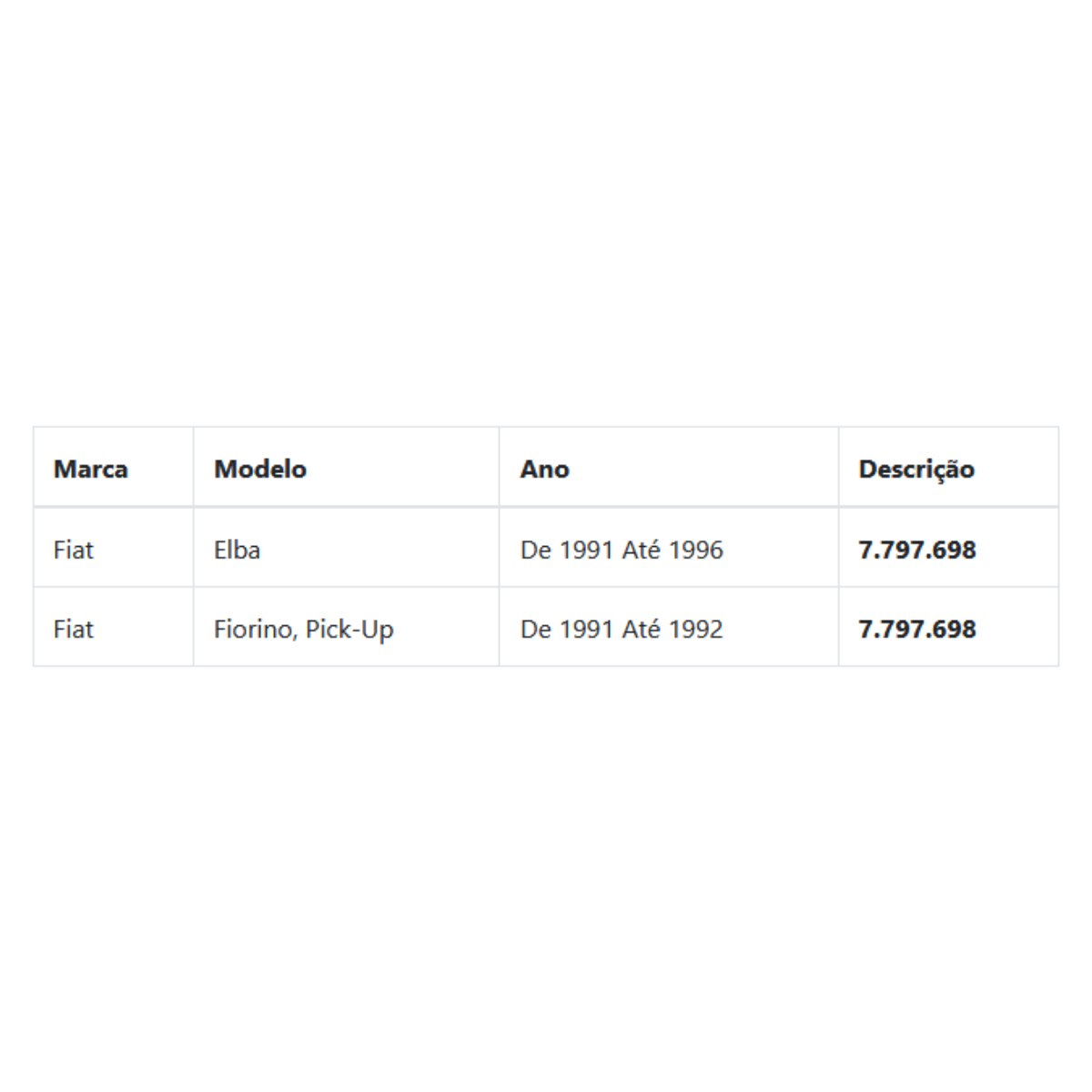Click 7.797.698 in the Elba row

(917, 550)
